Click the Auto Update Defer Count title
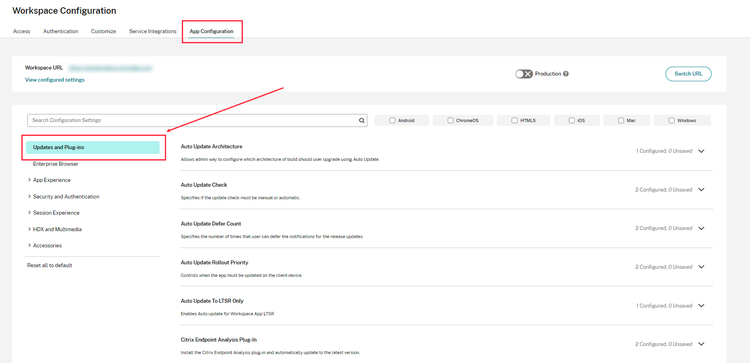This screenshot has width=750, height=363. (211, 223)
